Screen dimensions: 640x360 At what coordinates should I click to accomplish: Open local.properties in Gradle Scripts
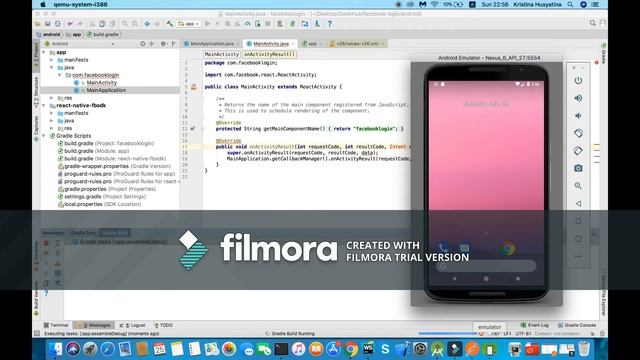(100, 204)
